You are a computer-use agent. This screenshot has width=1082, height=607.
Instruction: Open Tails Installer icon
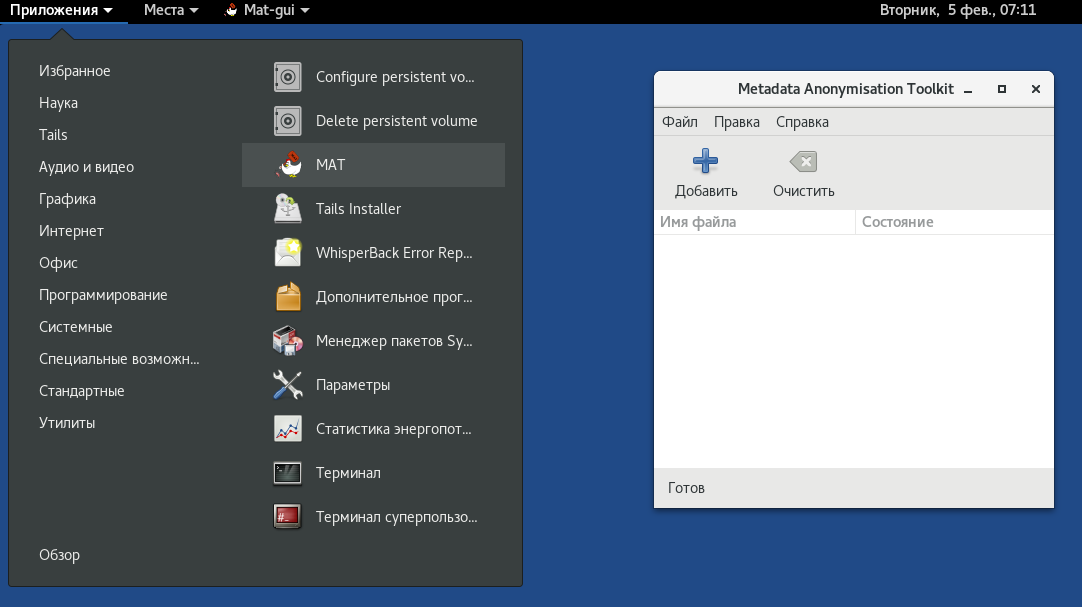click(x=288, y=209)
